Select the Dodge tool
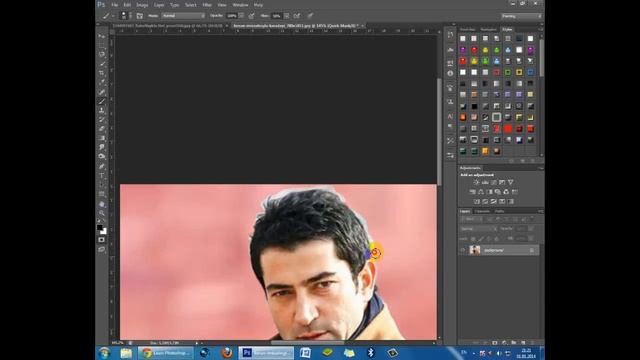The height and width of the screenshot is (360, 640). 102,156
